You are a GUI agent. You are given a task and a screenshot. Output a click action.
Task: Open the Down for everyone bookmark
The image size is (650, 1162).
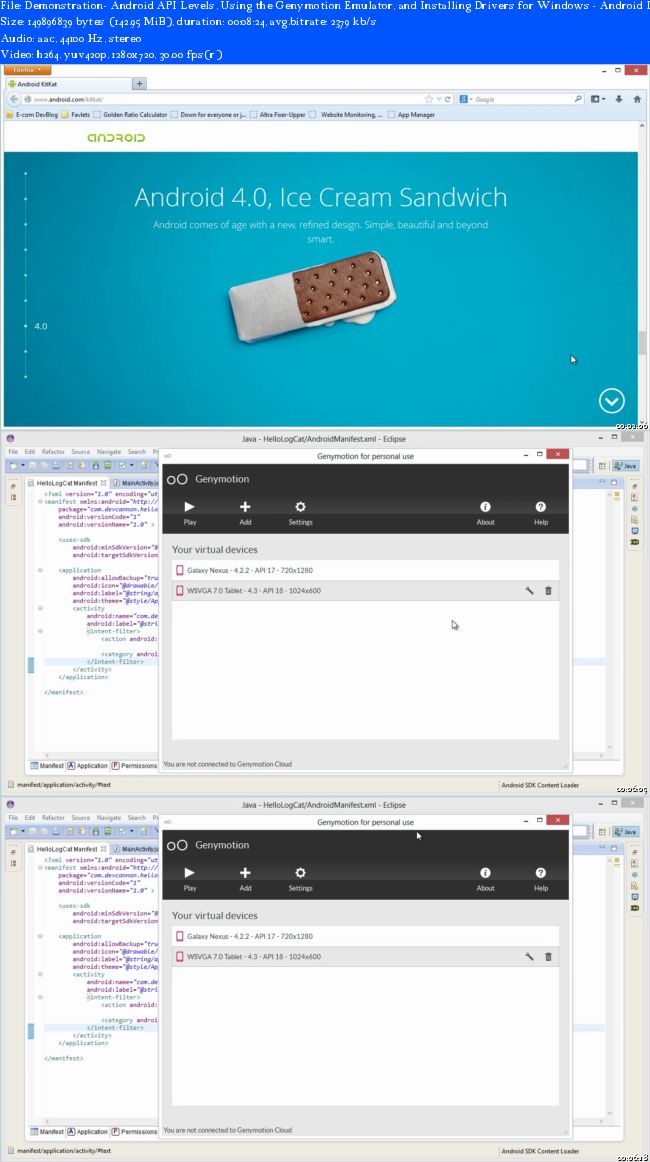(208, 115)
